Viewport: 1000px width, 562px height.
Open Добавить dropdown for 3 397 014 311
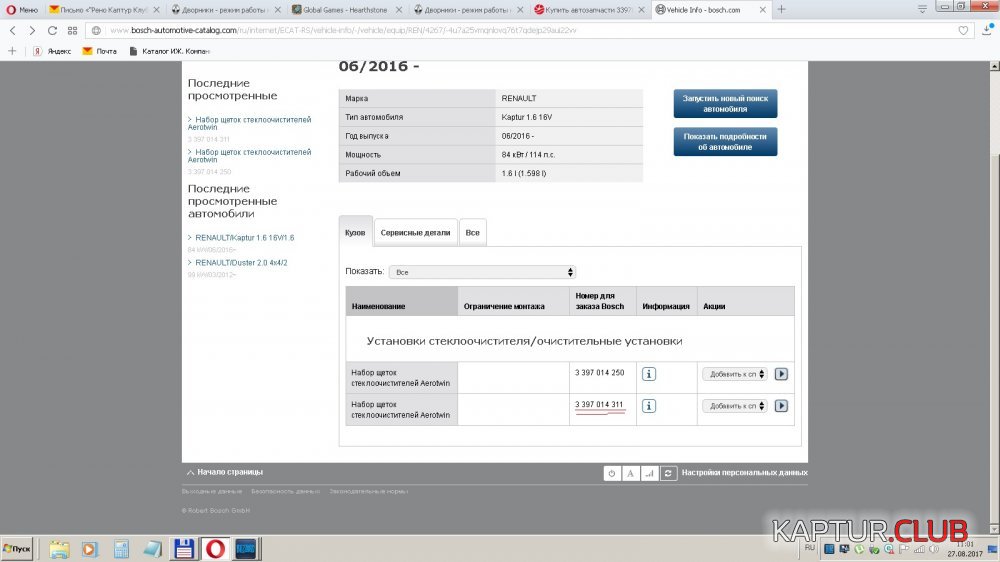pyautogui.click(x=735, y=406)
